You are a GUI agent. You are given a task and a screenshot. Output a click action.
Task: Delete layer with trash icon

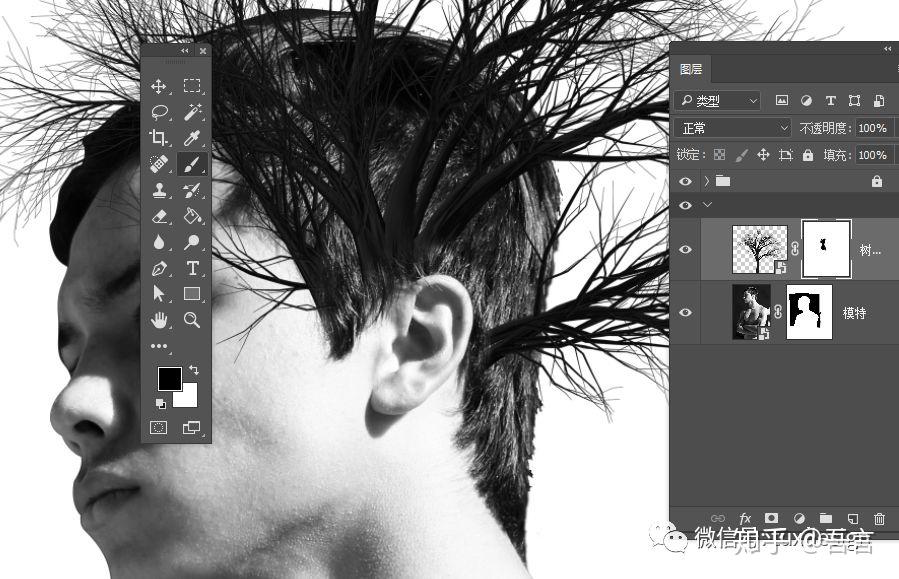pyautogui.click(x=879, y=519)
